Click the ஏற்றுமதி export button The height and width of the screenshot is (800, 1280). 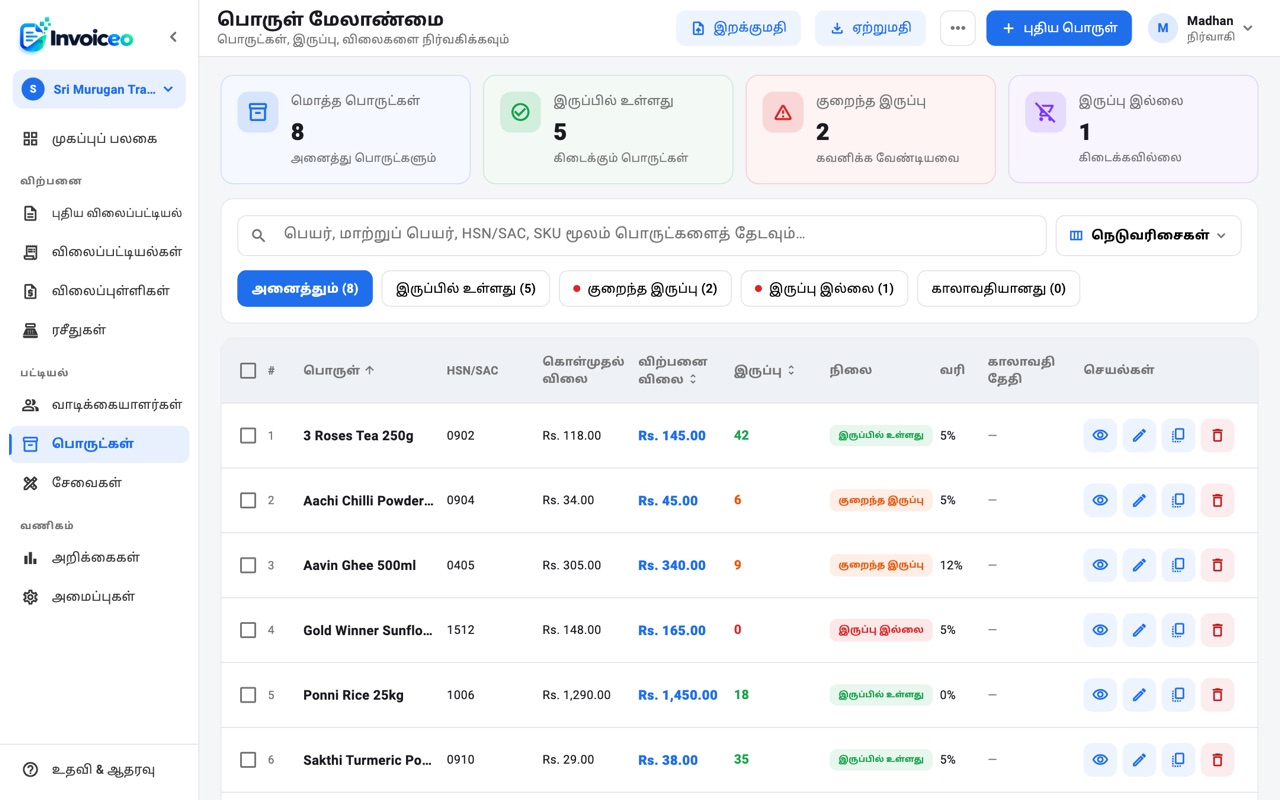pos(870,28)
